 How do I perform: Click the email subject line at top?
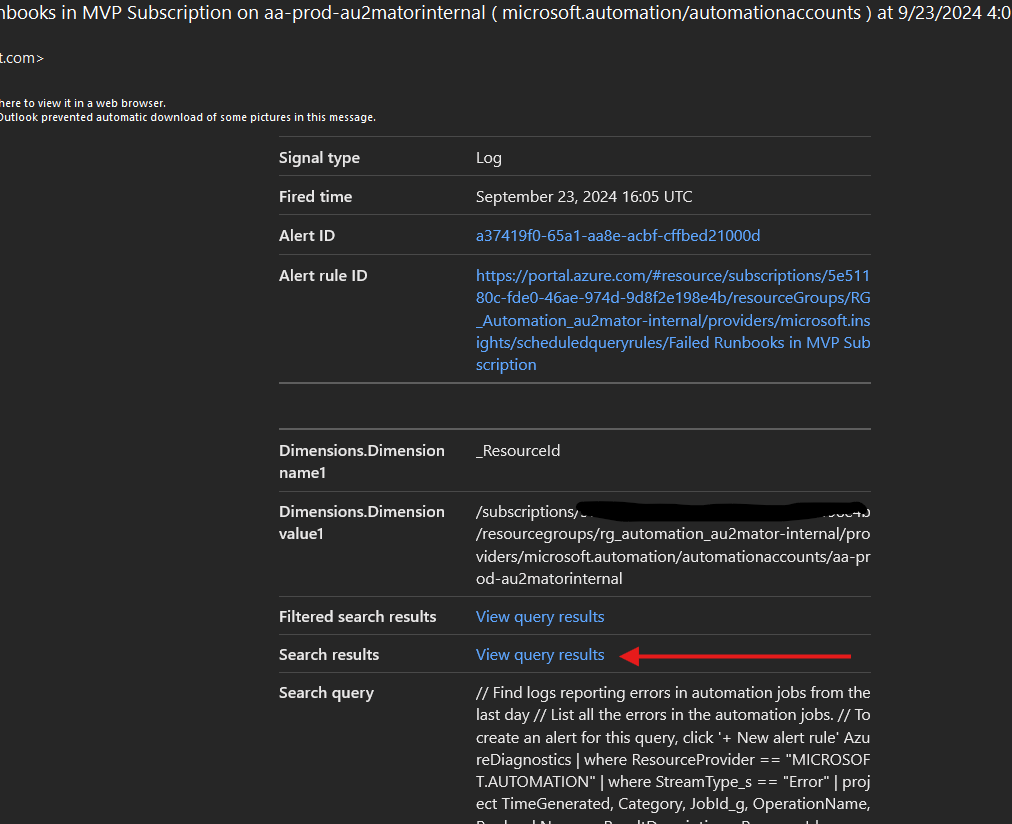pos(500,14)
